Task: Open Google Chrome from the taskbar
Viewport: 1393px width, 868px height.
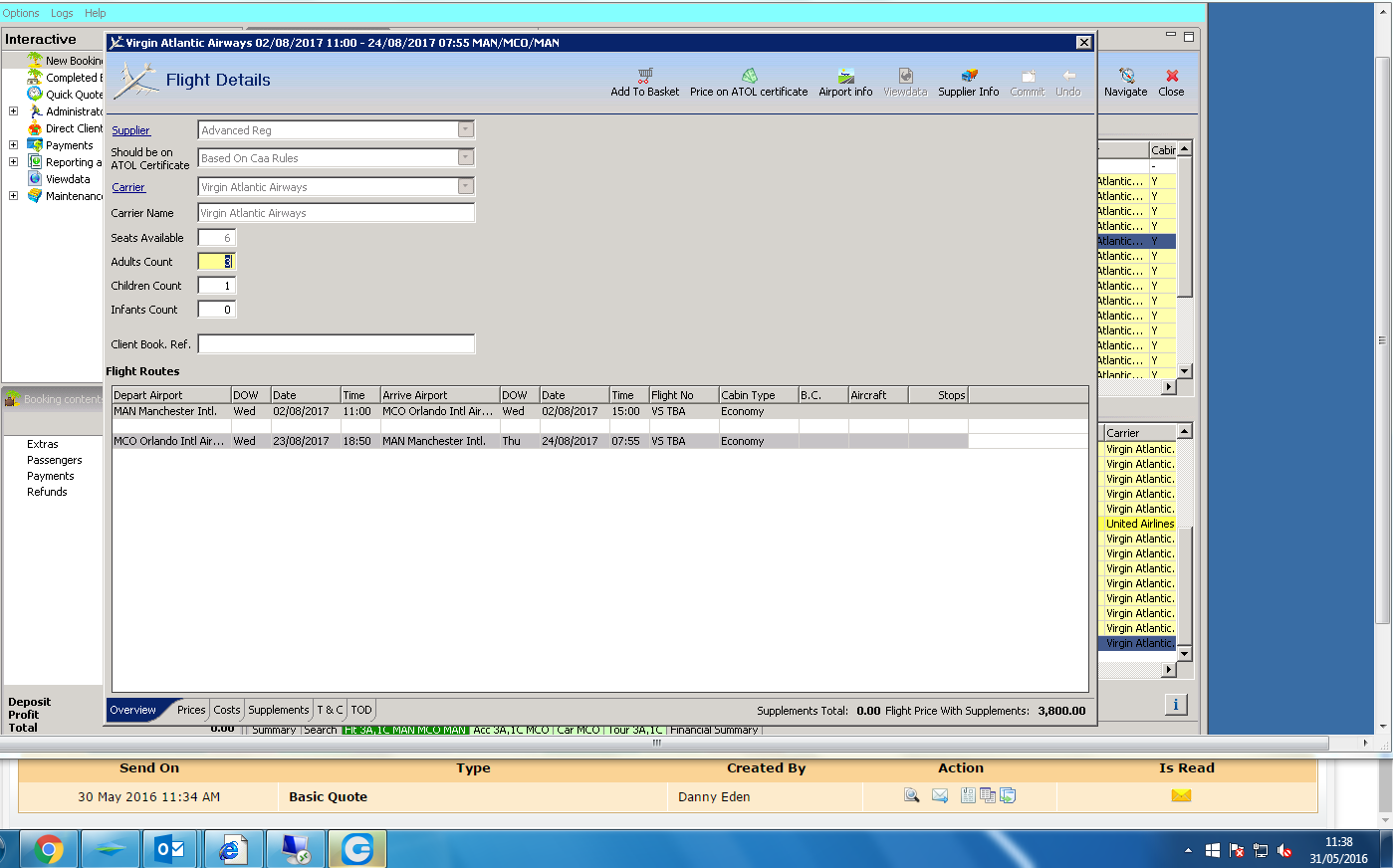Action: pos(48,849)
